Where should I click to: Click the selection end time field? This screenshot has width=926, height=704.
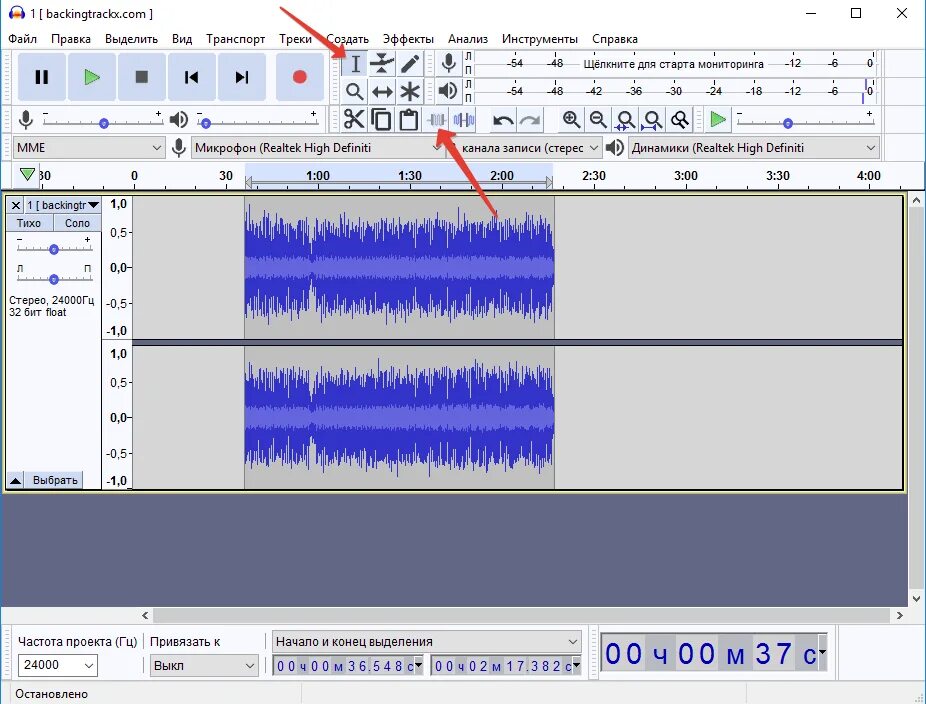point(506,666)
